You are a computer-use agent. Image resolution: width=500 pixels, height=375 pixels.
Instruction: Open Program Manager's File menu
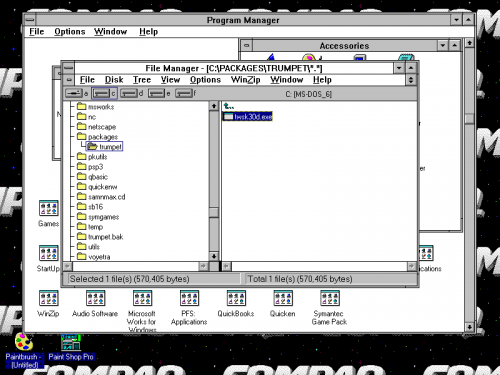[37, 32]
